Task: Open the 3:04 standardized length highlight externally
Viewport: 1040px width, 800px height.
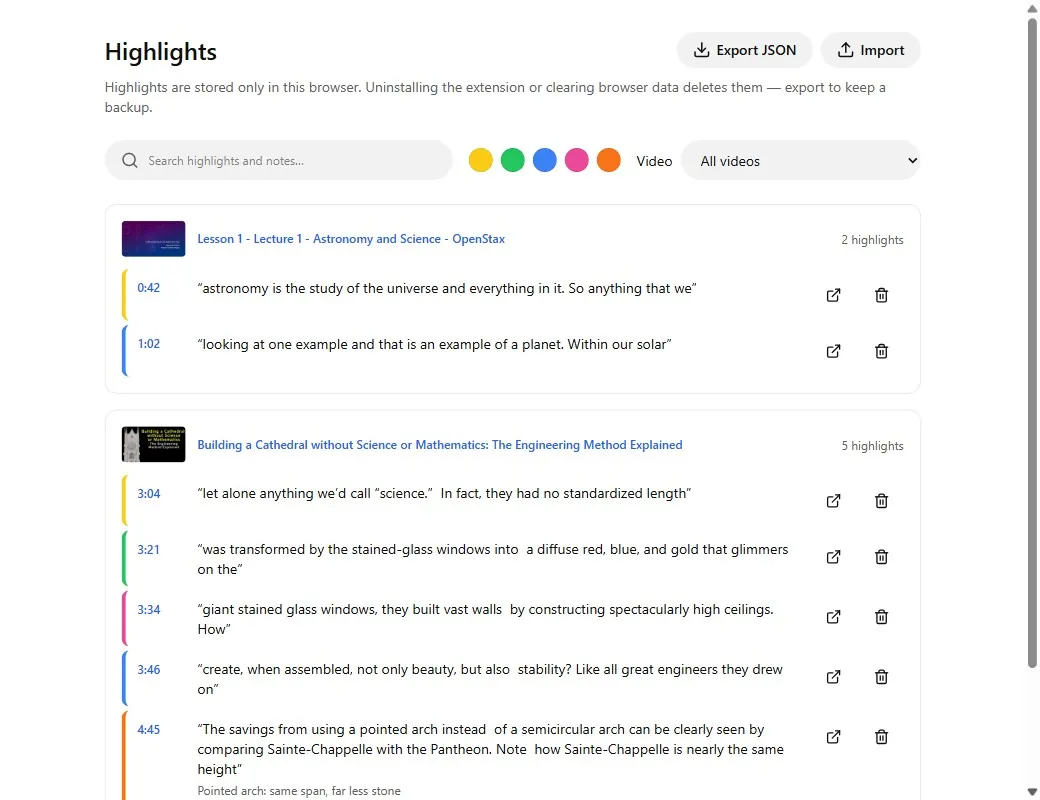Action: tap(834, 501)
